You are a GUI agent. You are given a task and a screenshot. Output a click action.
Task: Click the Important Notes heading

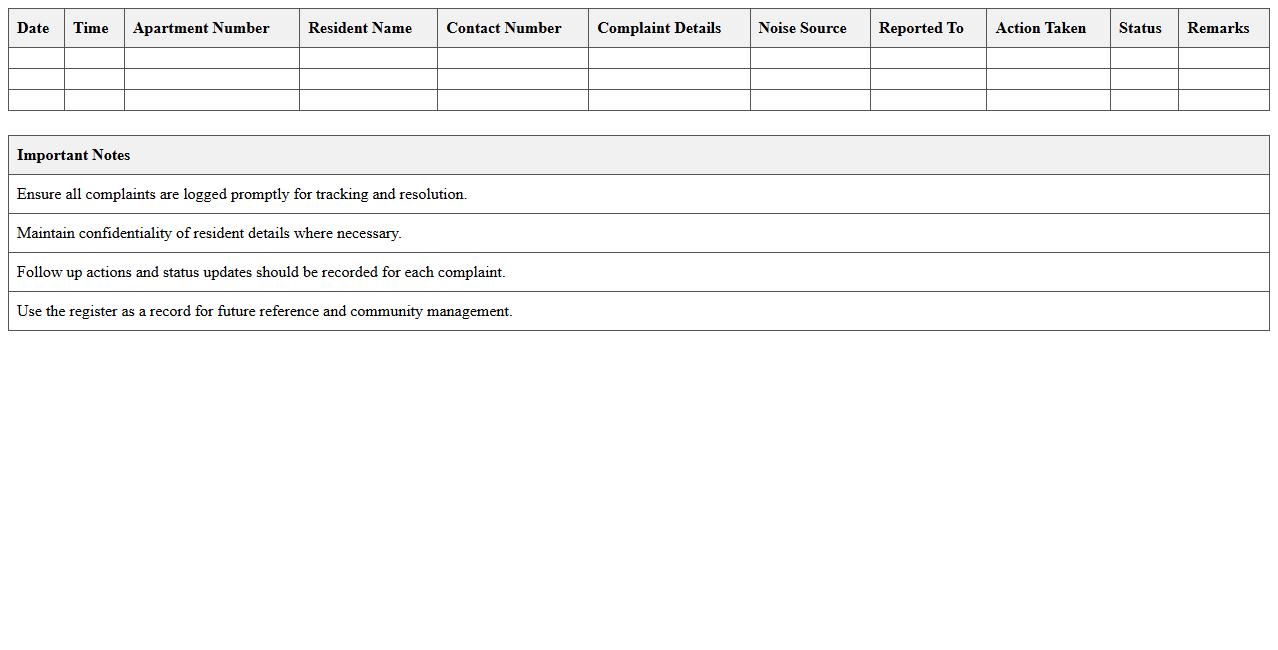74,155
